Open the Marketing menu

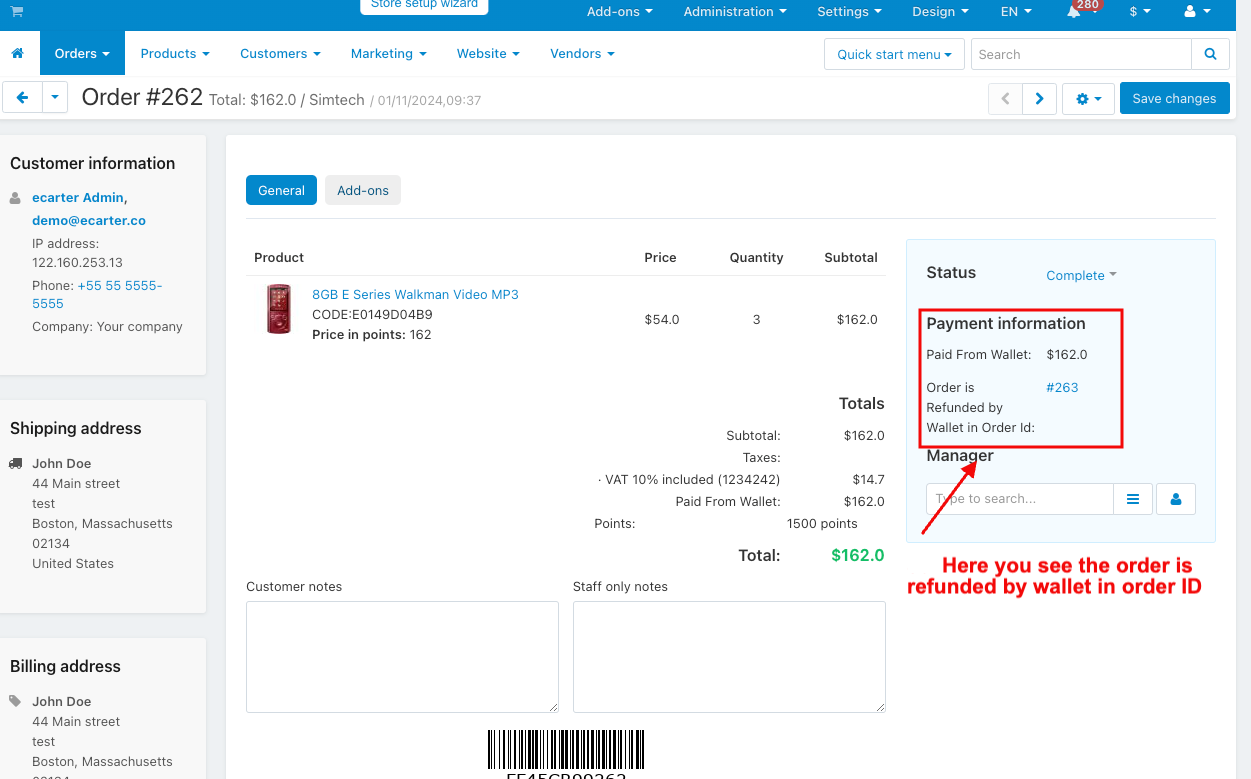(388, 54)
